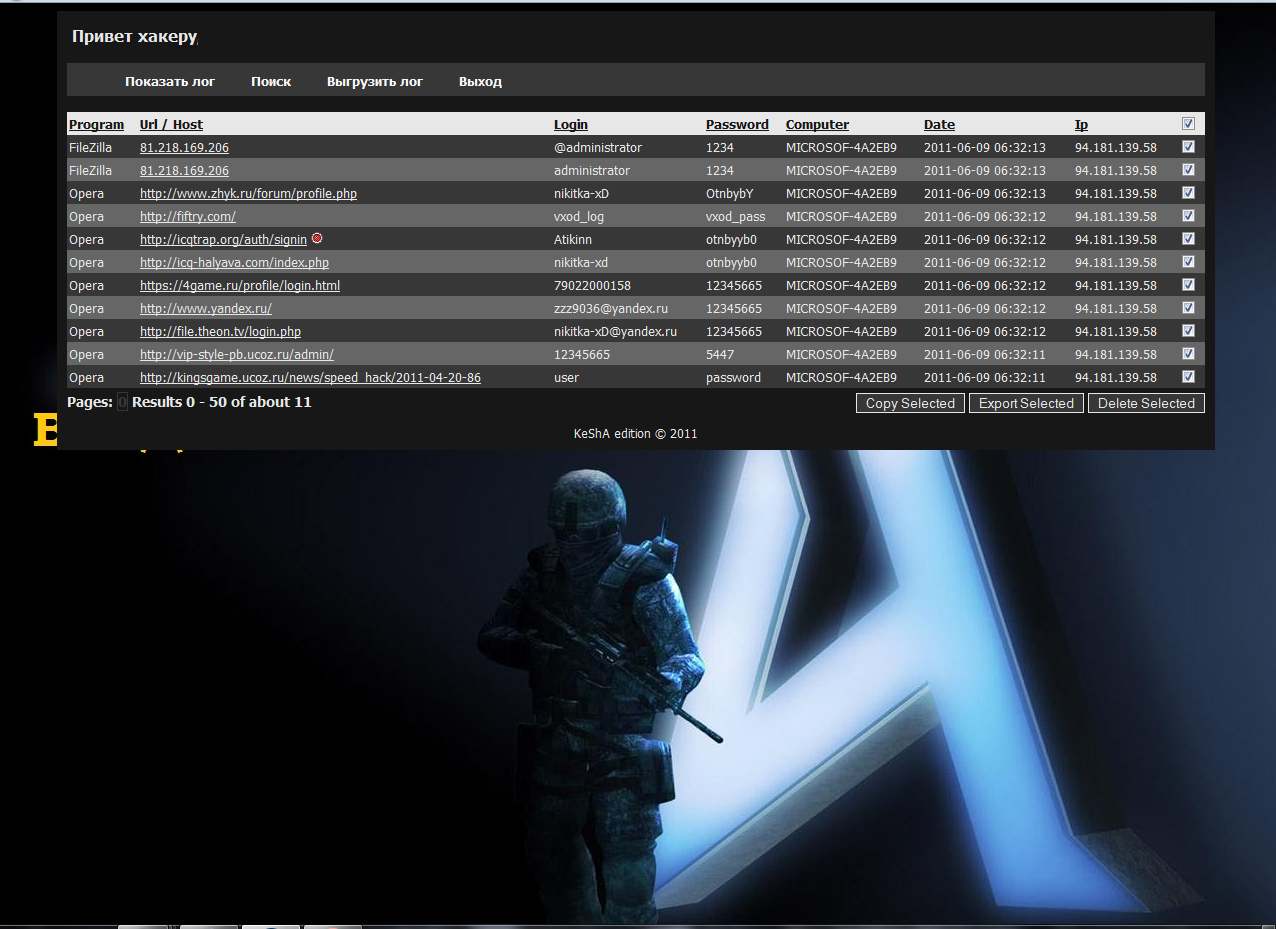Uncheck the 4game.ru login row
Image resolution: width=1276 pixels, height=929 pixels.
pyautogui.click(x=1188, y=285)
